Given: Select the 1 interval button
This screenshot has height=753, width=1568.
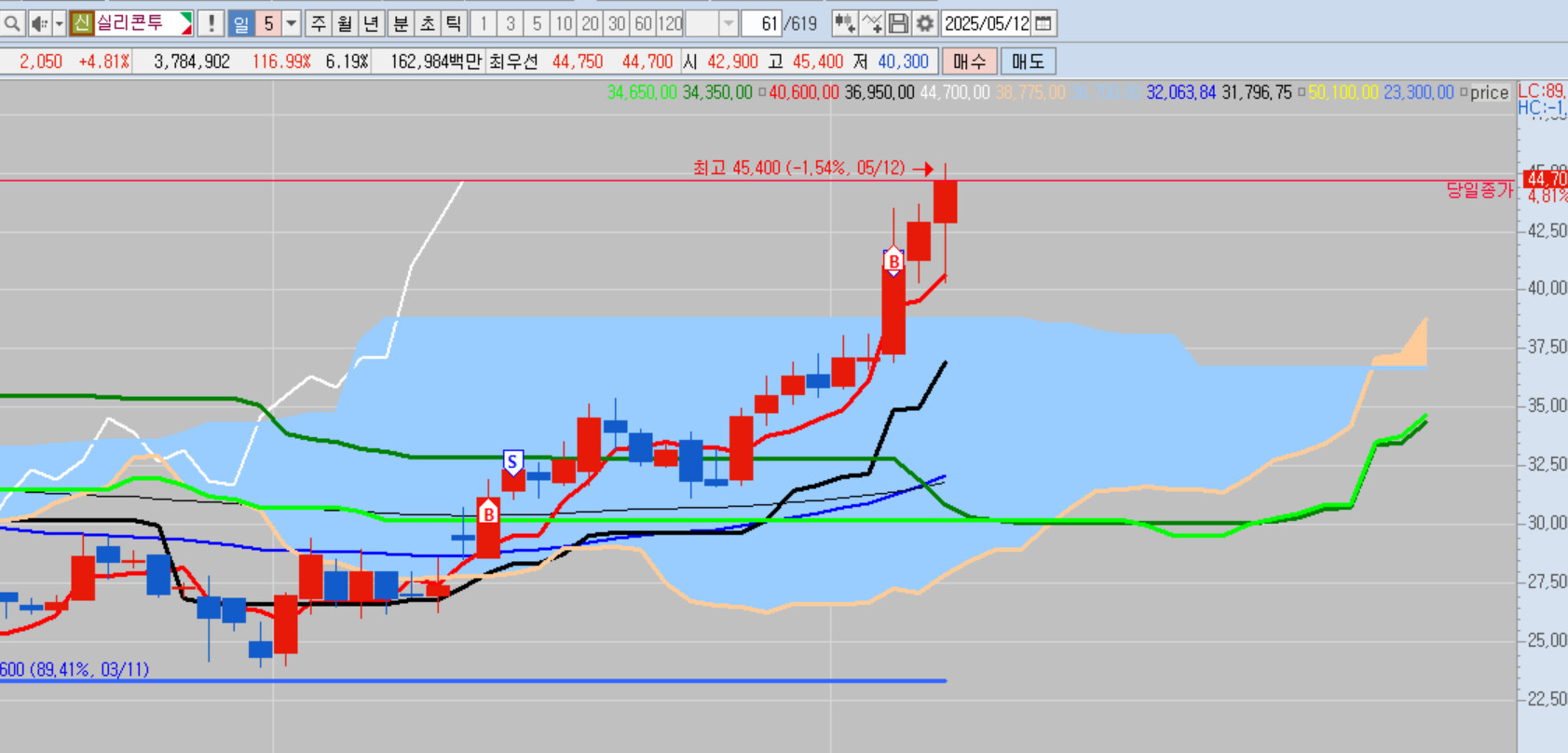Looking at the screenshot, I should tap(484, 23).
